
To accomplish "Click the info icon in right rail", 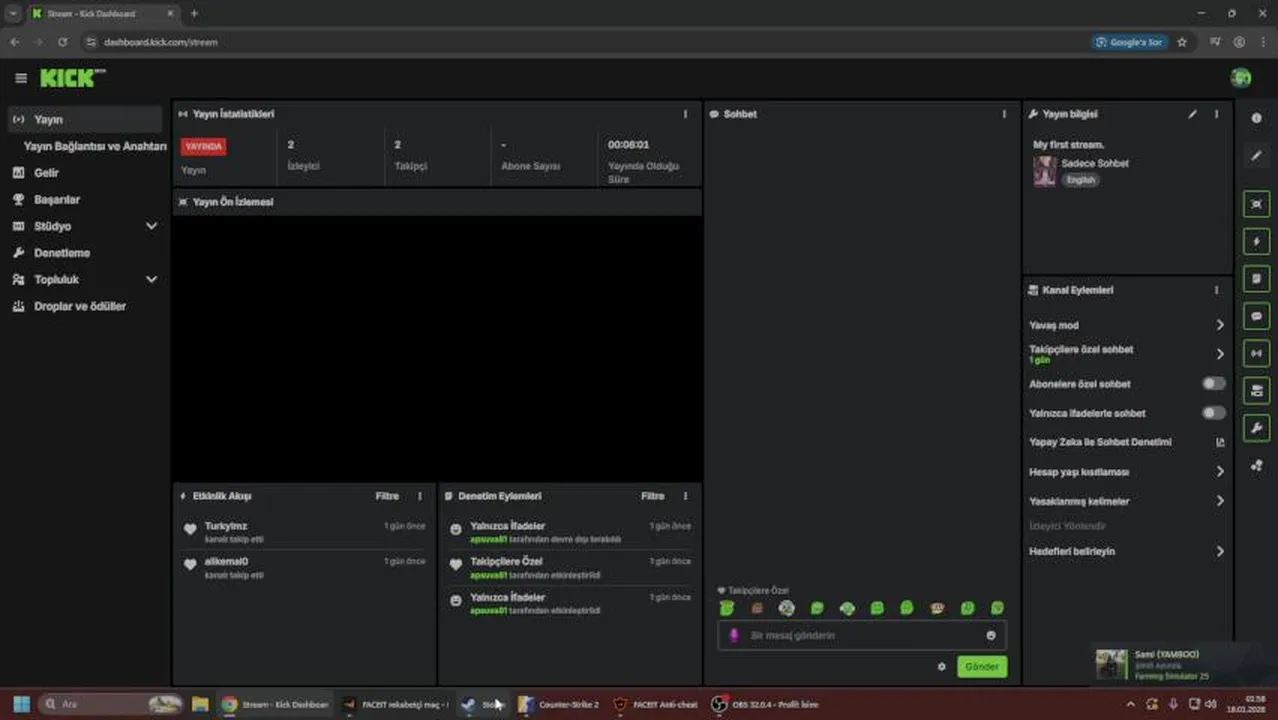I will [x=1256, y=118].
